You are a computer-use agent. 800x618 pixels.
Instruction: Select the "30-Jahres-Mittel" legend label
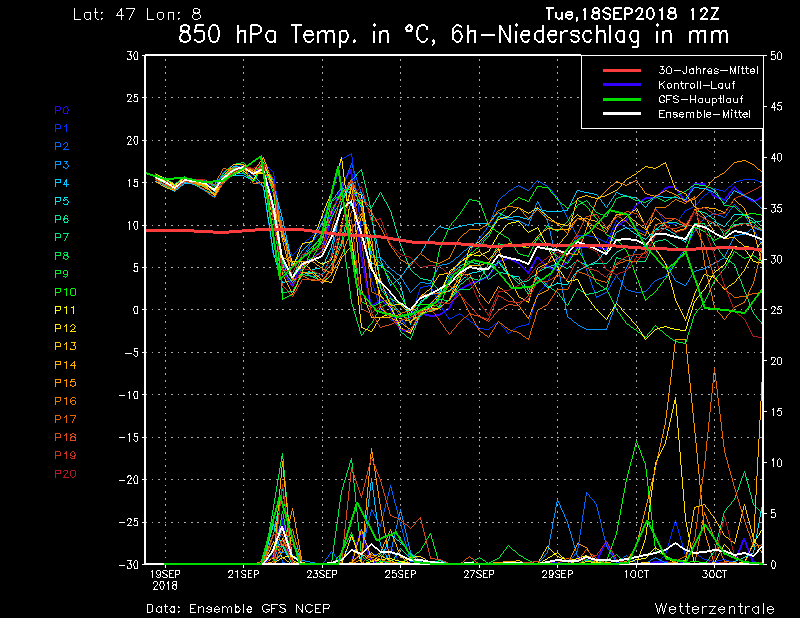click(x=708, y=70)
